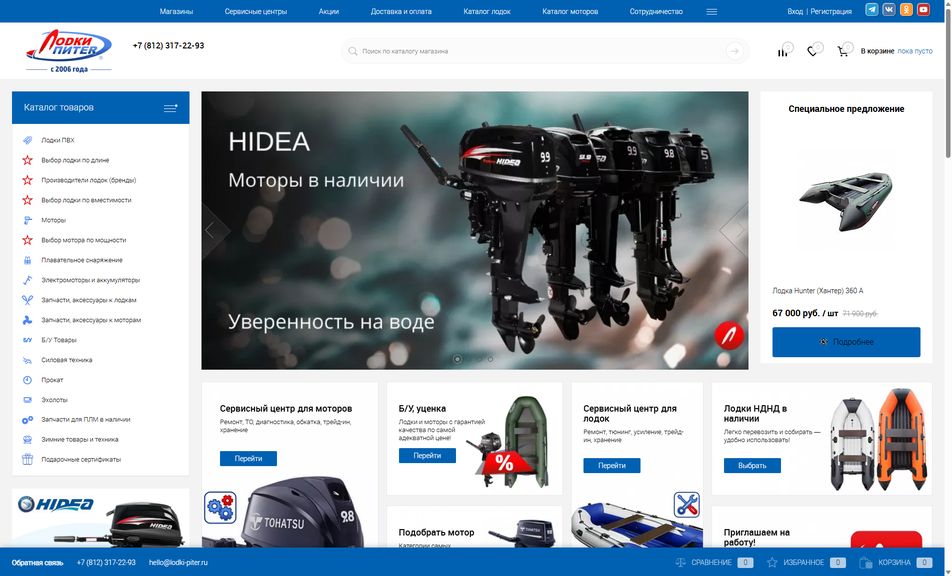The image size is (952, 576).
Task: Expand the top navigation hamburger menu
Action: click(712, 12)
